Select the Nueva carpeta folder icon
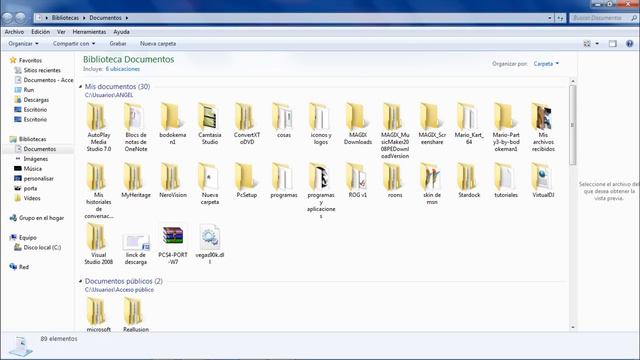The width and height of the screenshot is (640, 360). pyautogui.click(x=209, y=176)
